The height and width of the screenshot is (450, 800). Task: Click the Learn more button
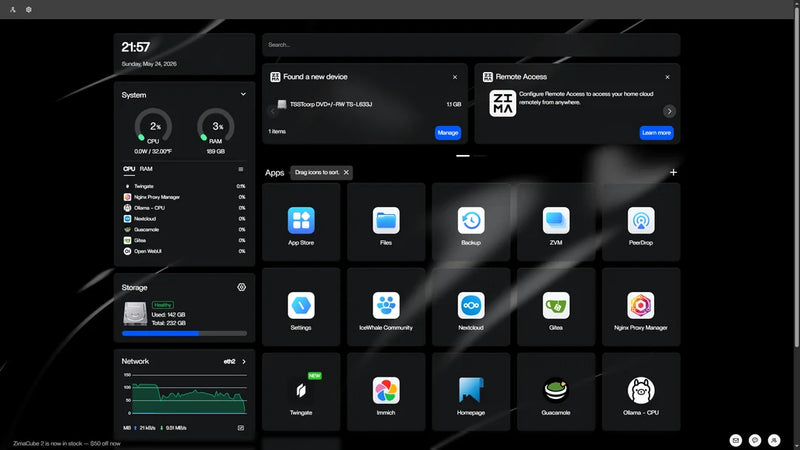point(656,133)
